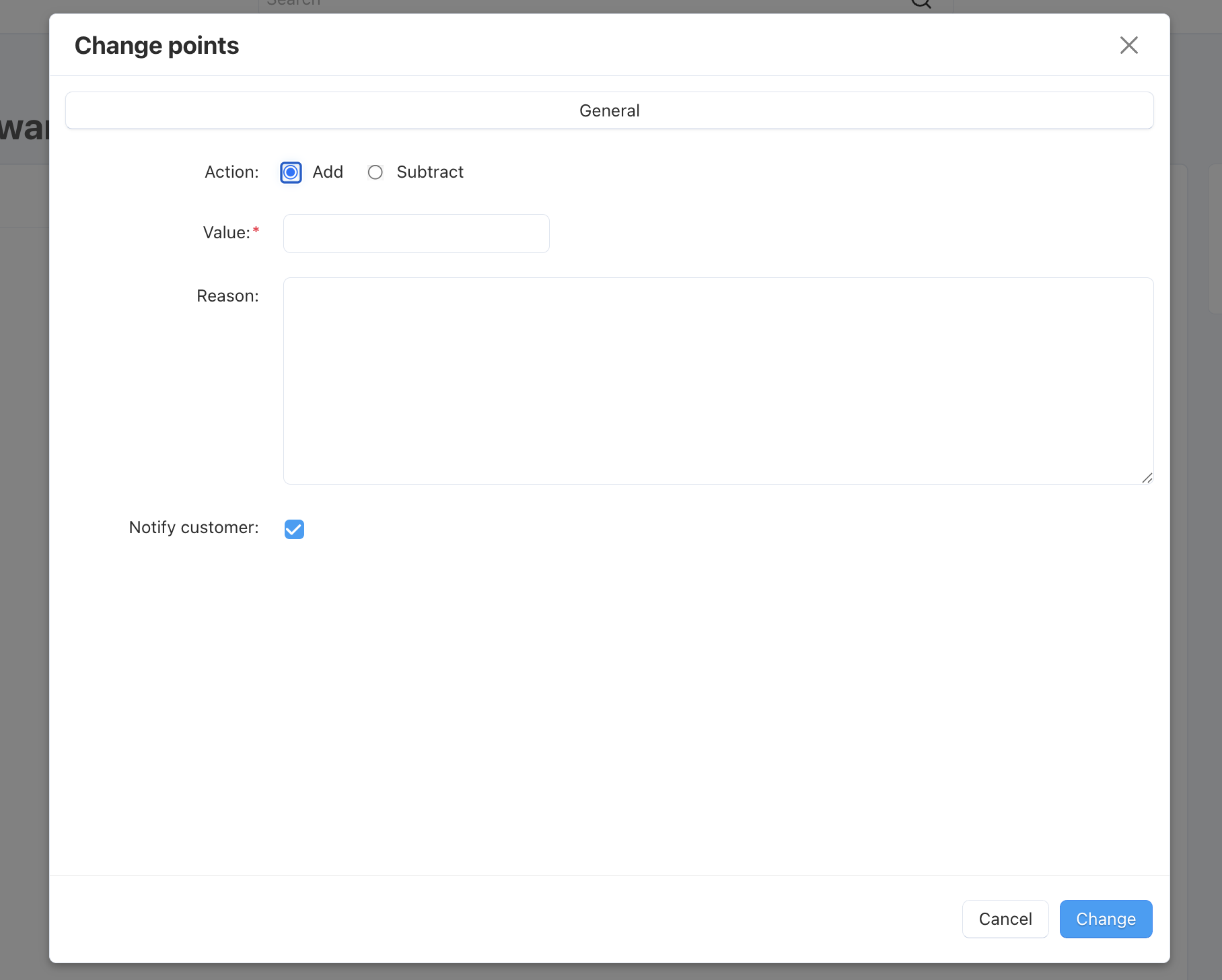
Task: Close the Change points dialog
Action: [1128, 45]
